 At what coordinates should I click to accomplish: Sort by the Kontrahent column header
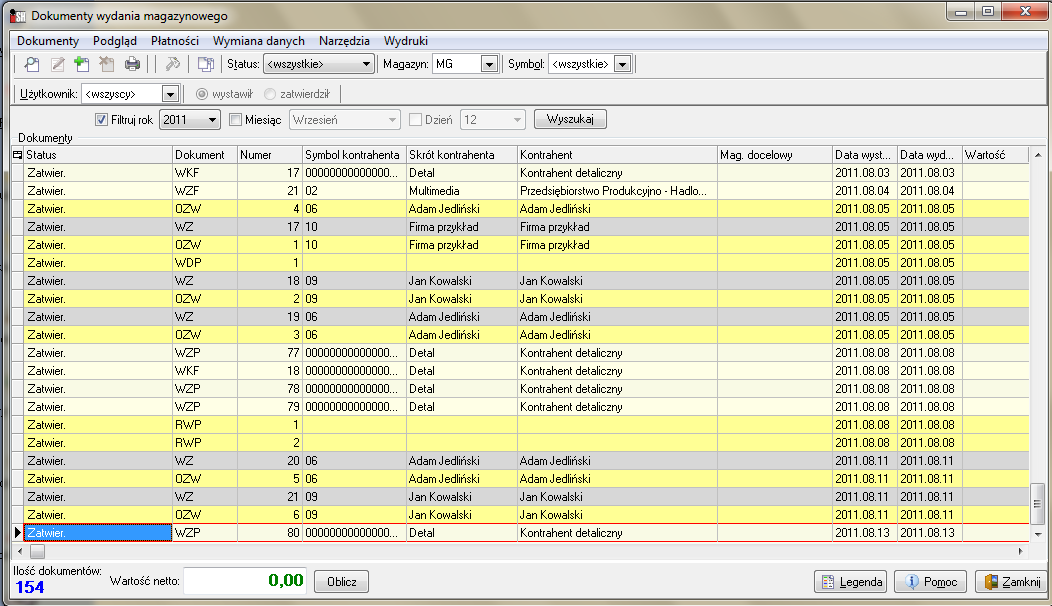pyautogui.click(x=617, y=155)
